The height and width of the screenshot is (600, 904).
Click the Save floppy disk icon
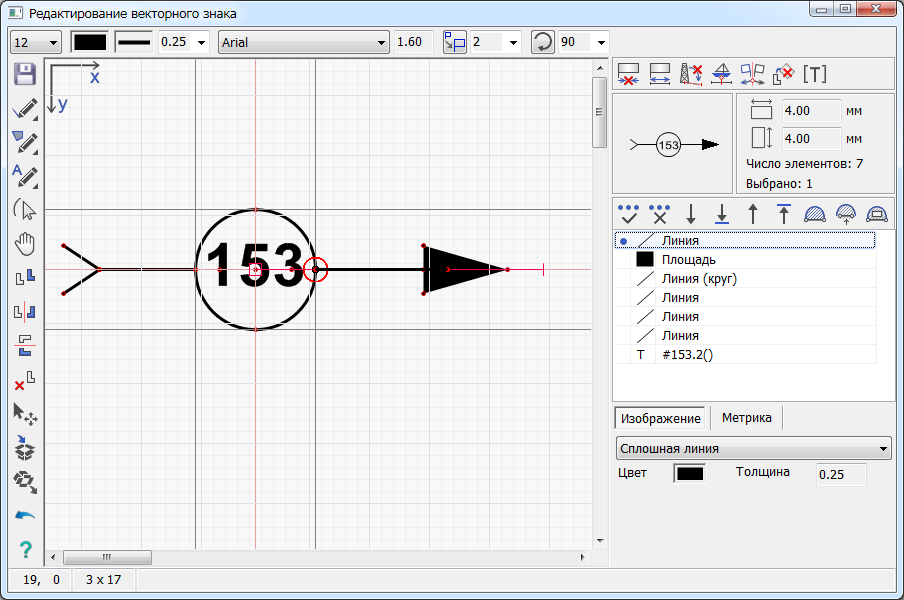(x=25, y=75)
